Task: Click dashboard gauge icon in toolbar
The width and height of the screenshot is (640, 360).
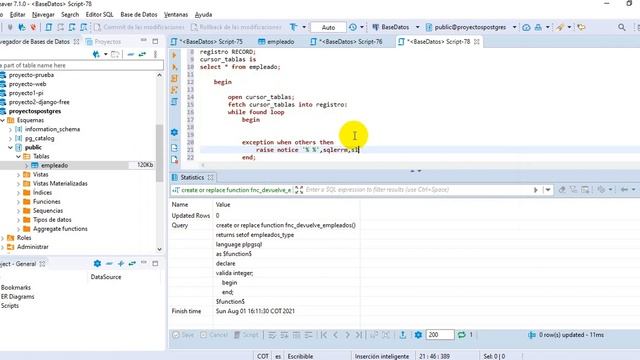Action: pos(526,27)
